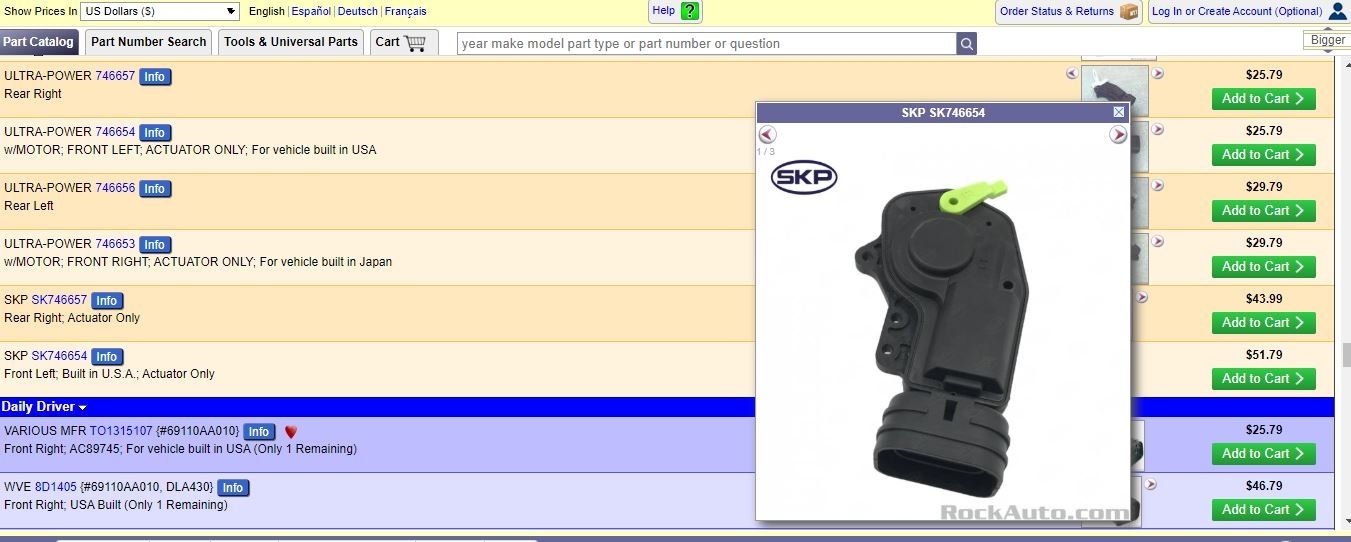Open the Part Number Search tab
Screen dimensions: 1351x542
pyautogui.click(x=148, y=42)
